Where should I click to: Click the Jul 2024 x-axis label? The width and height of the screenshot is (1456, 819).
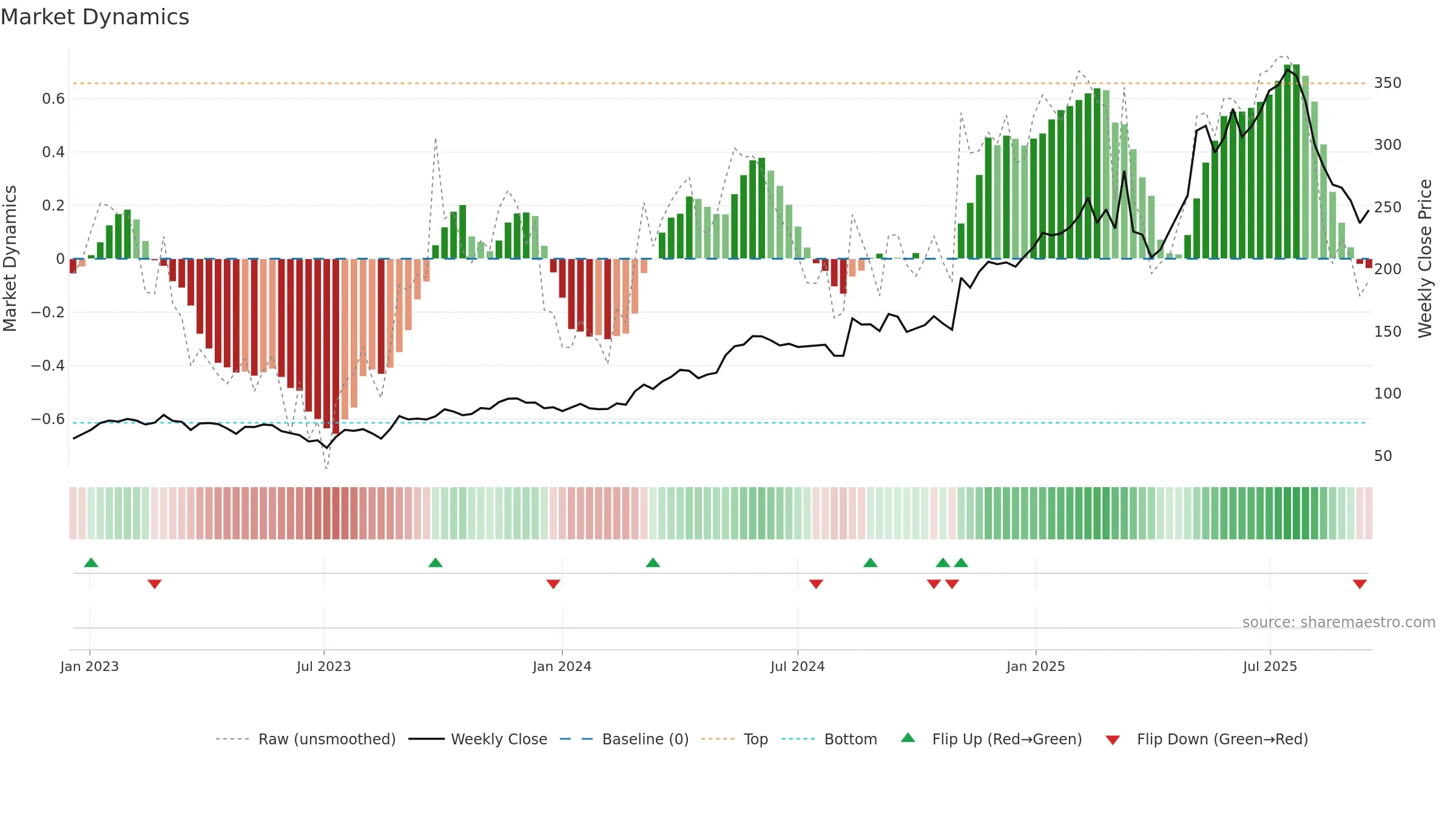(x=798, y=666)
